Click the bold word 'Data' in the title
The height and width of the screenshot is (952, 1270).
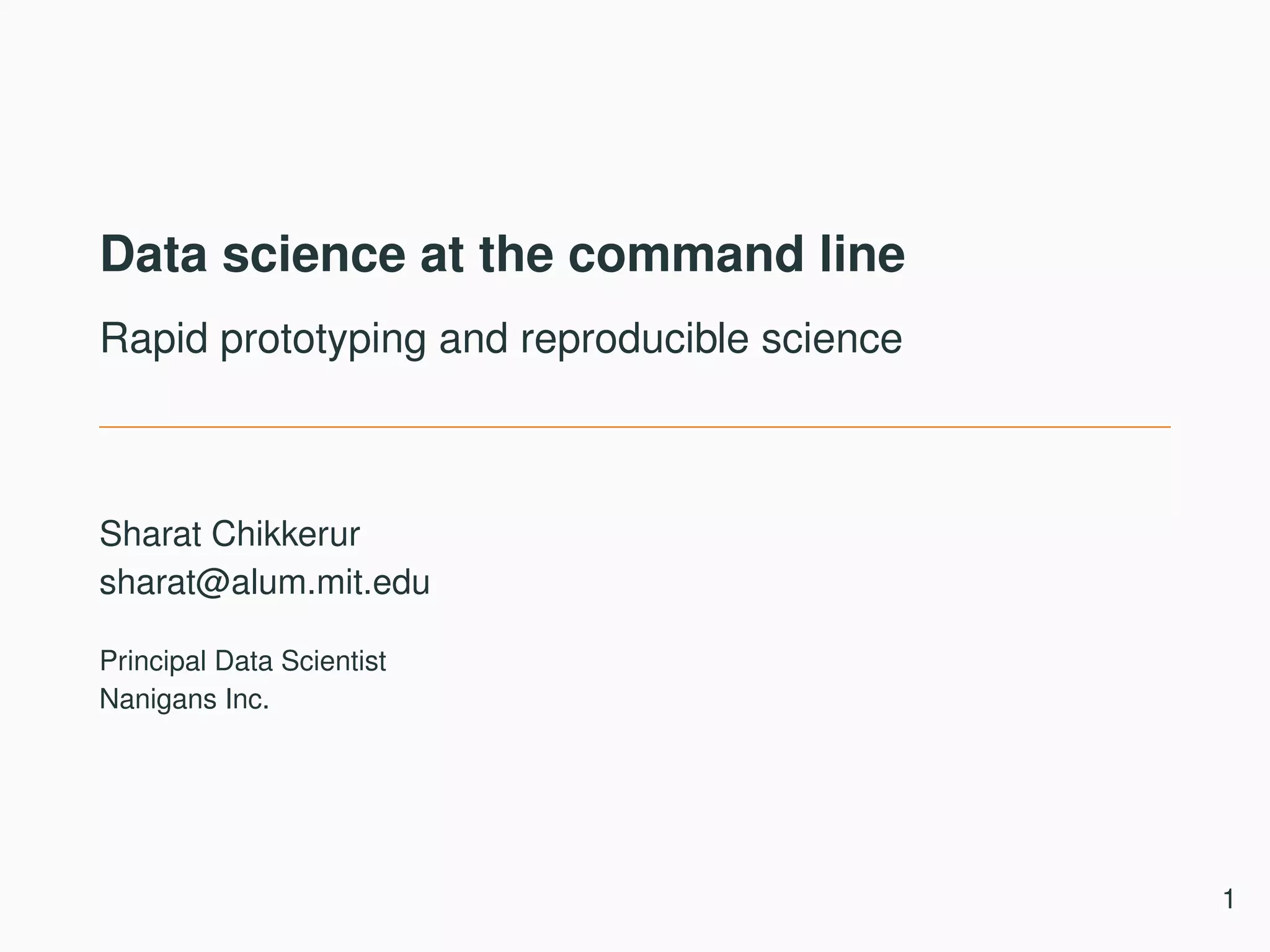(x=154, y=254)
